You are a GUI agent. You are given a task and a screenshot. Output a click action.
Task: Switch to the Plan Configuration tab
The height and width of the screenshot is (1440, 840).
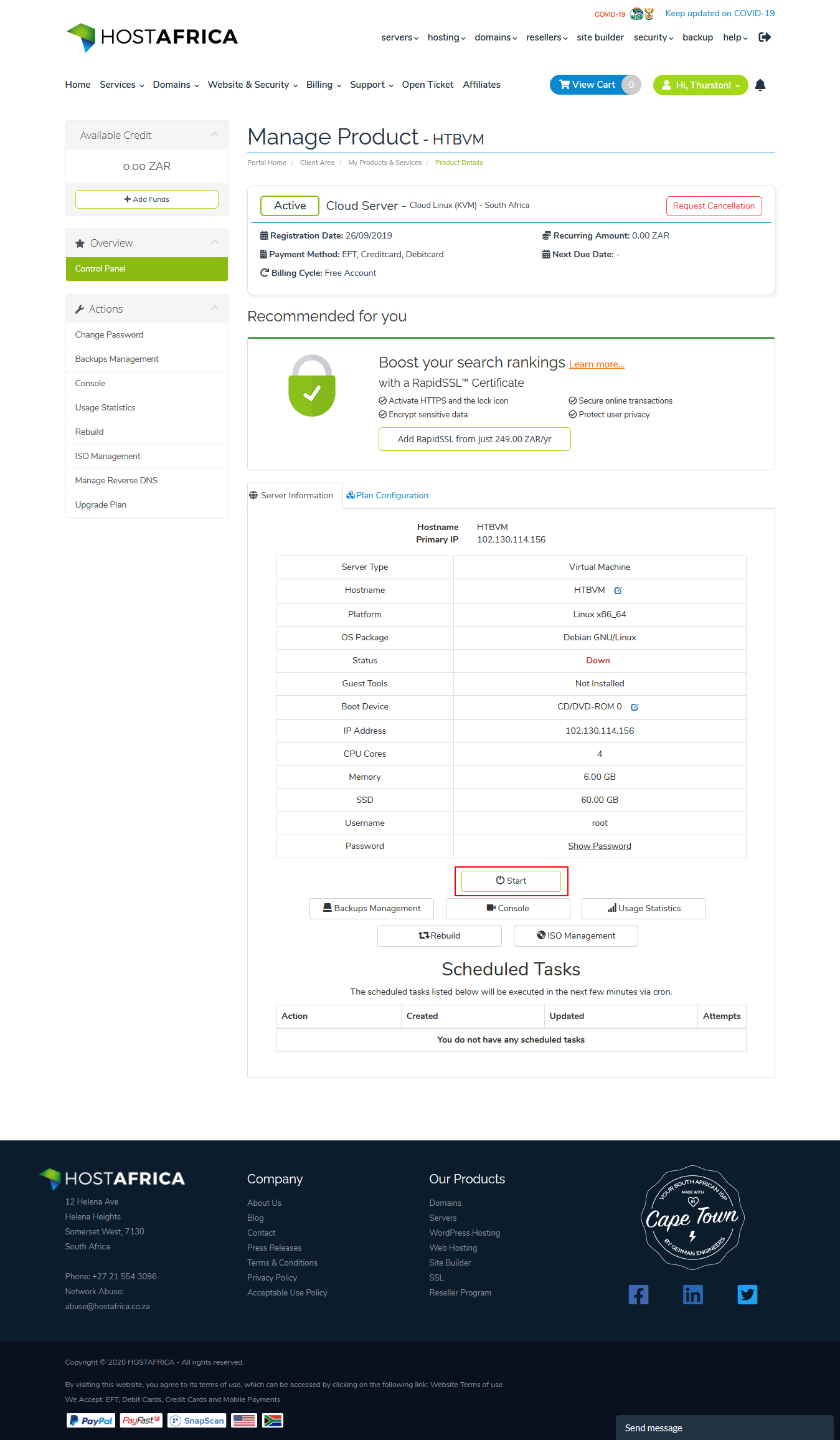click(x=387, y=496)
